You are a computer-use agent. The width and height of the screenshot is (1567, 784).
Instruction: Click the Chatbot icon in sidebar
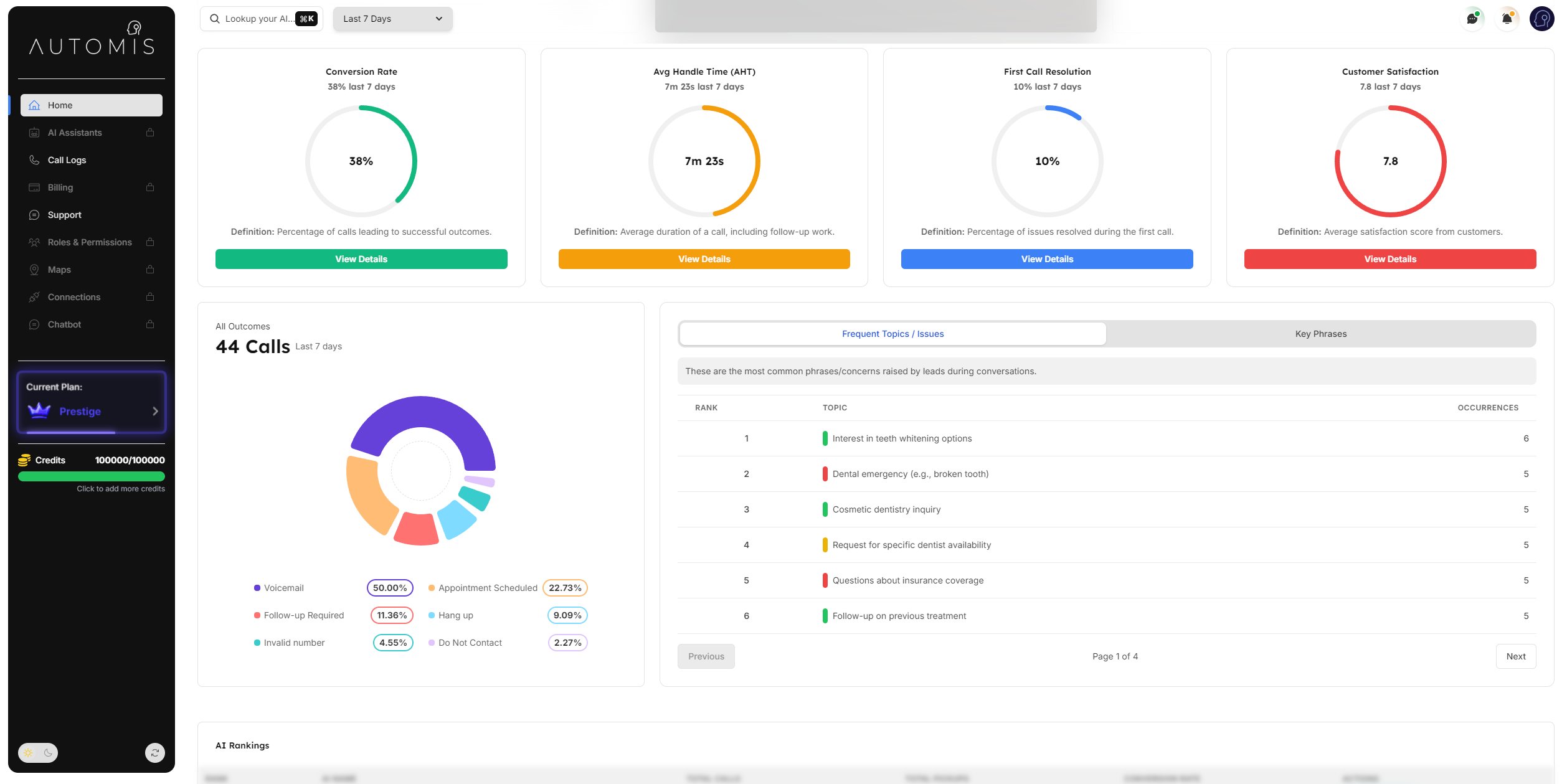point(34,324)
